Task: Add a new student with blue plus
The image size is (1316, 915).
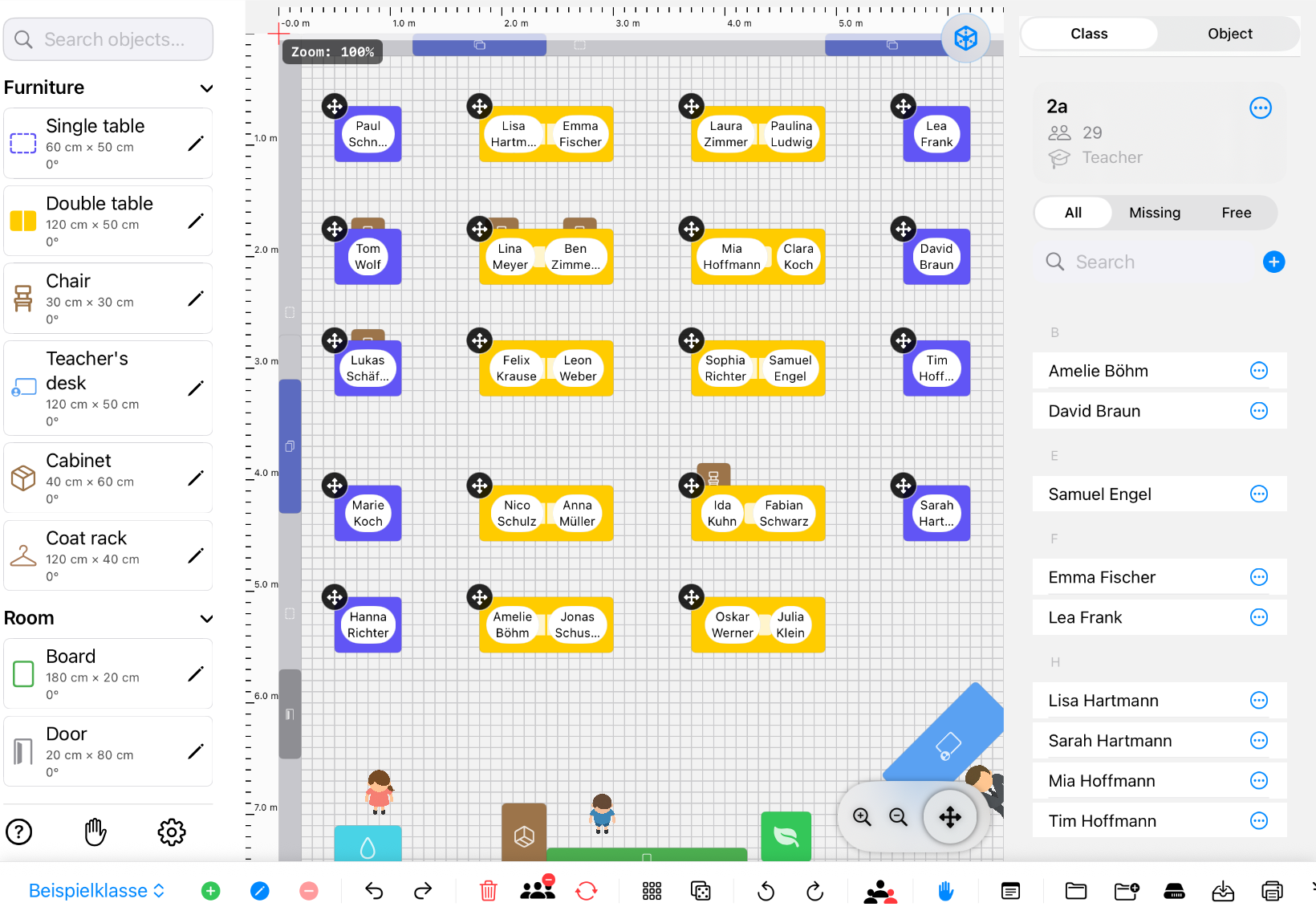Action: tap(1273, 262)
